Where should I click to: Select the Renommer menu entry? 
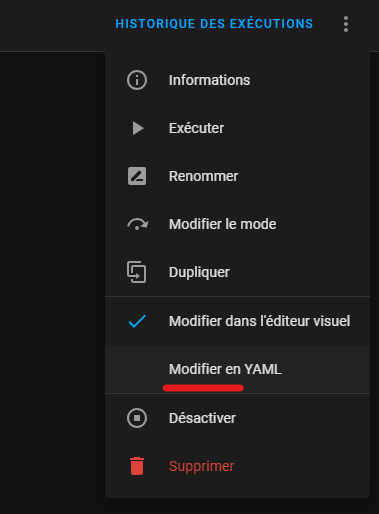237,176
